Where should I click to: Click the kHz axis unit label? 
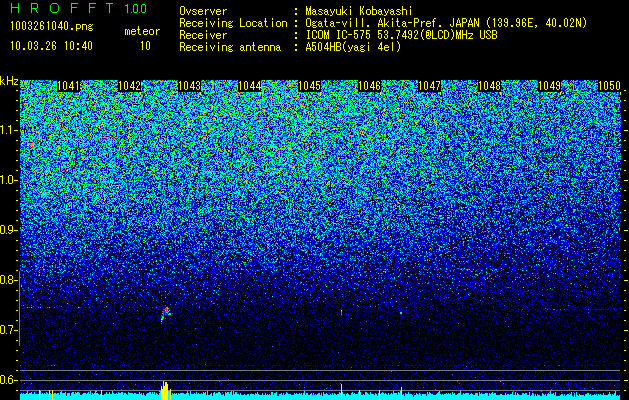click(9, 81)
